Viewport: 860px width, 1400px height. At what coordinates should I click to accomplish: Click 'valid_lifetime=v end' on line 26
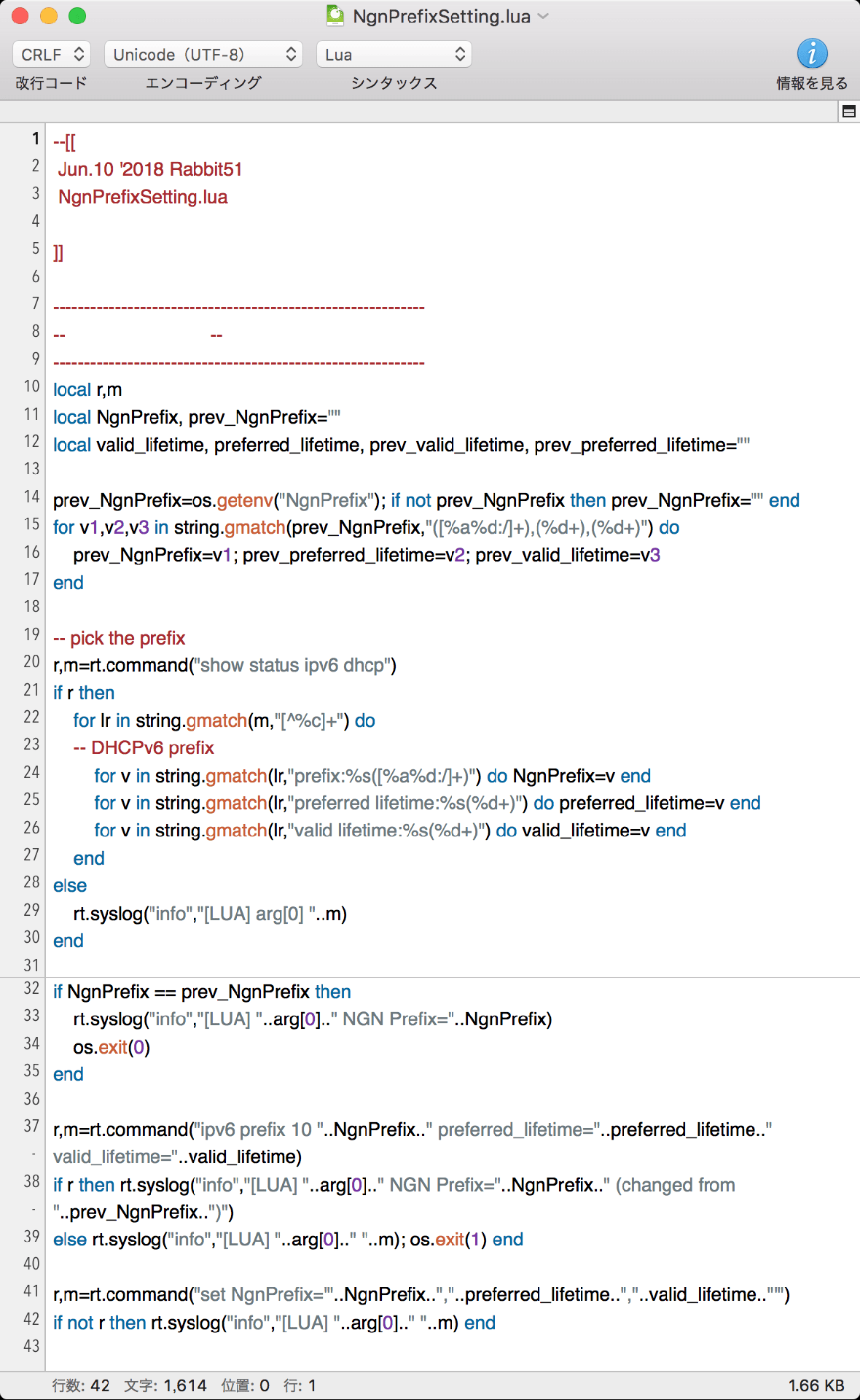tap(604, 831)
